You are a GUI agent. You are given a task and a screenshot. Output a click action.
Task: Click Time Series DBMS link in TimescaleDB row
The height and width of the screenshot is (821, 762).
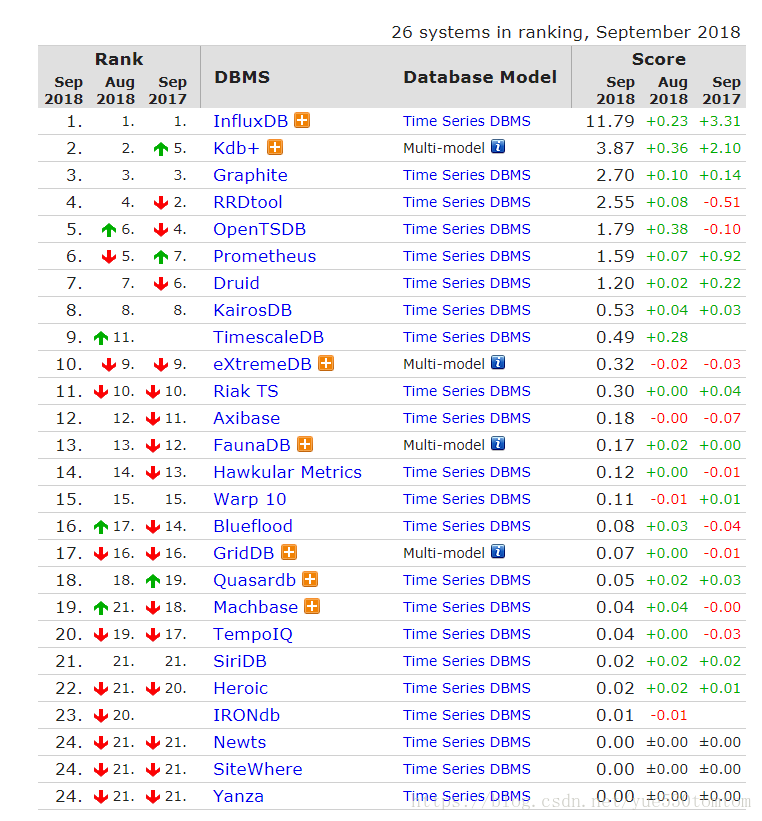click(467, 337)
